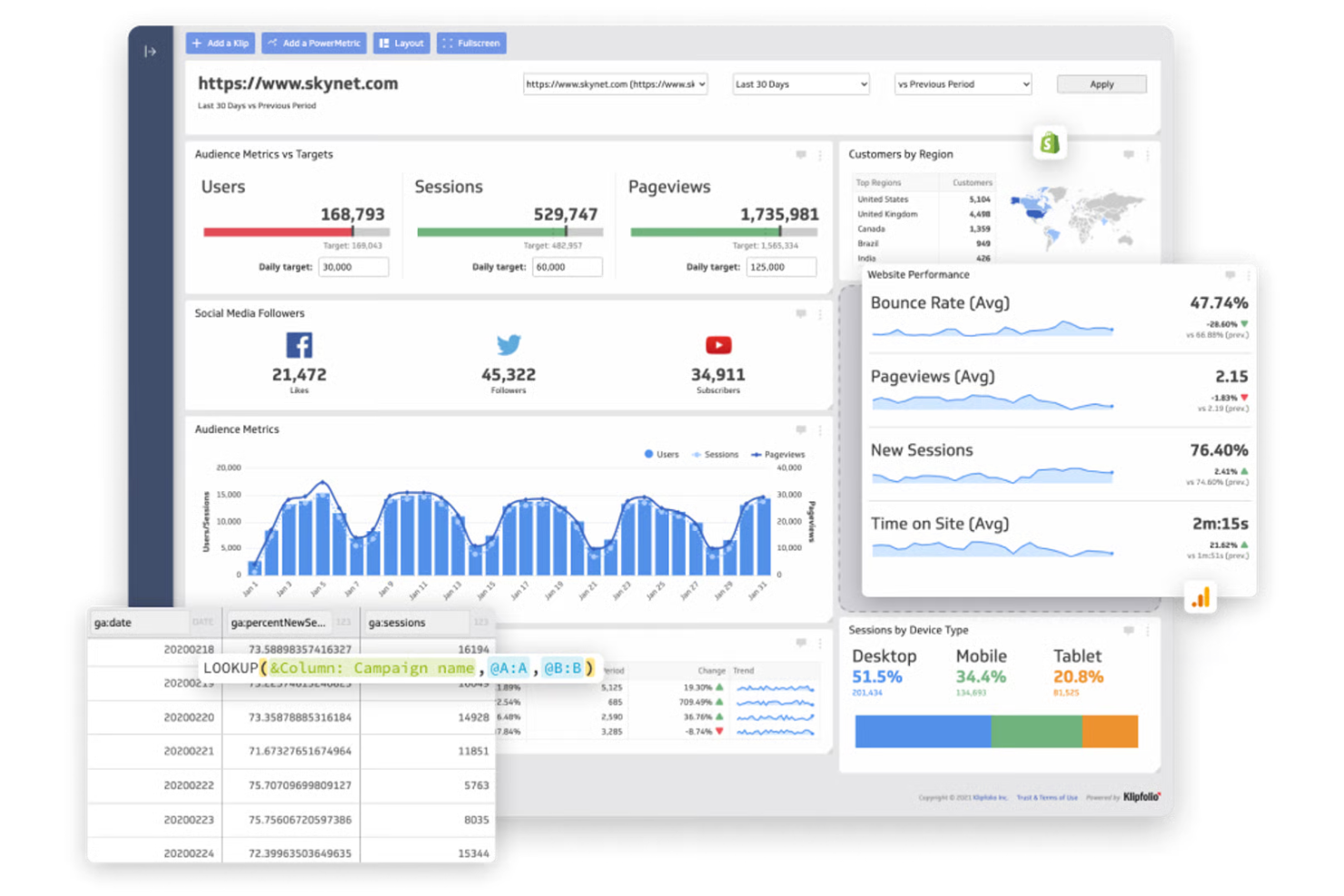Screen dimensions: 1344x896
Task: Open the three-dot menu on Sessions by Device Type
Action: pyautogui.click(x=1148, y=630)
